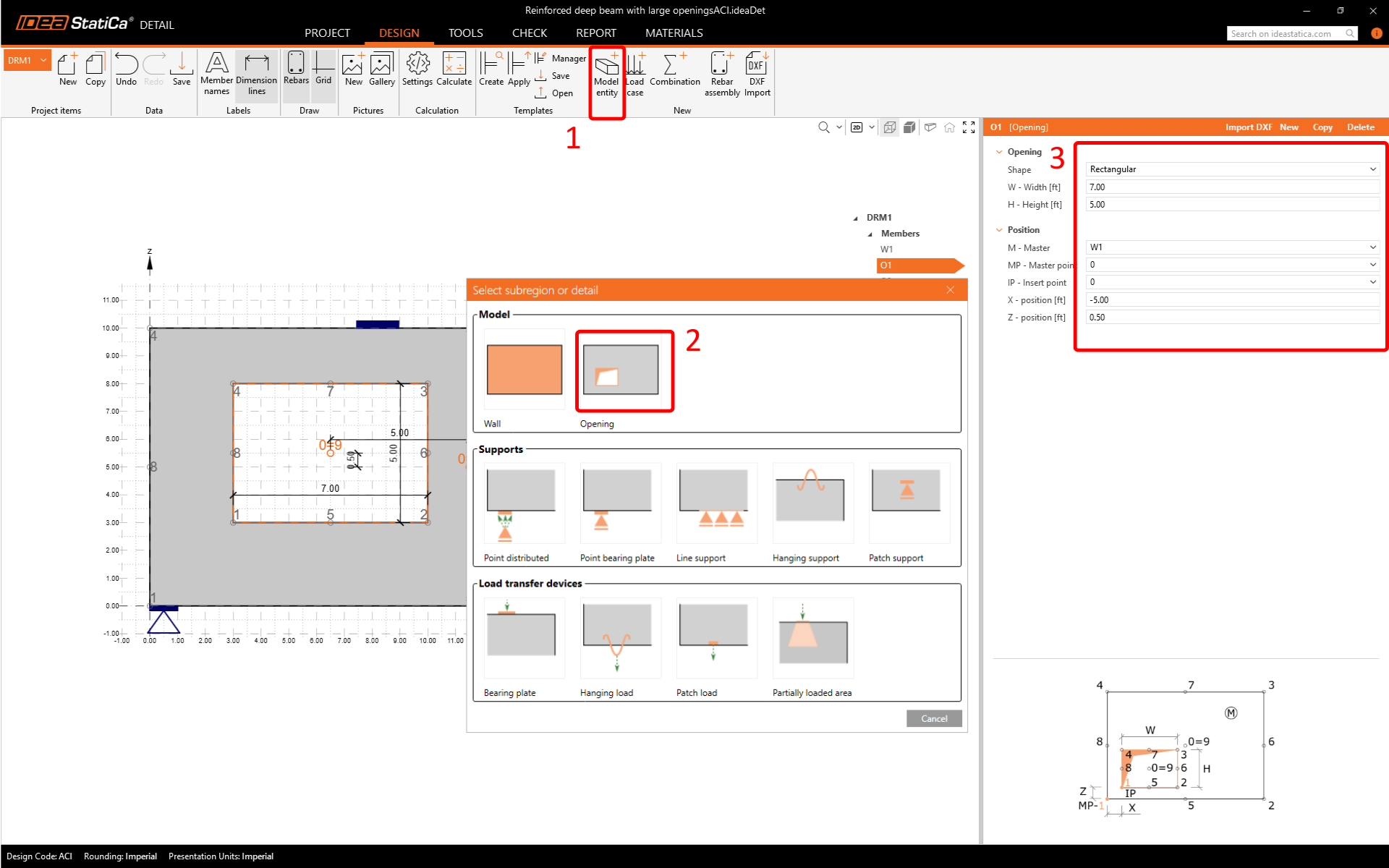This screenshot has width=1389, height=868.
Task: Toggle wireframe view mode
Action: tap(890, 127)
